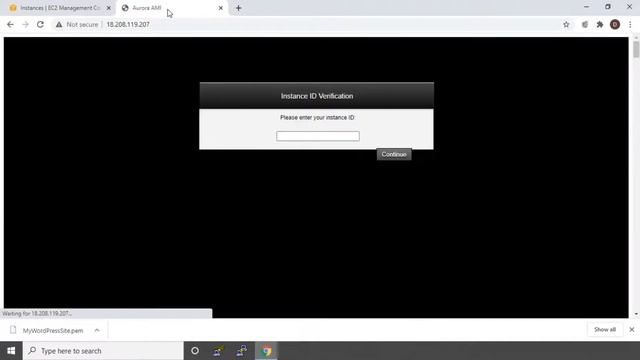Image resolution: width=640 pixels, height=360 pixels.
Task: Open the Windows Start menu
Action: (11, 351)
